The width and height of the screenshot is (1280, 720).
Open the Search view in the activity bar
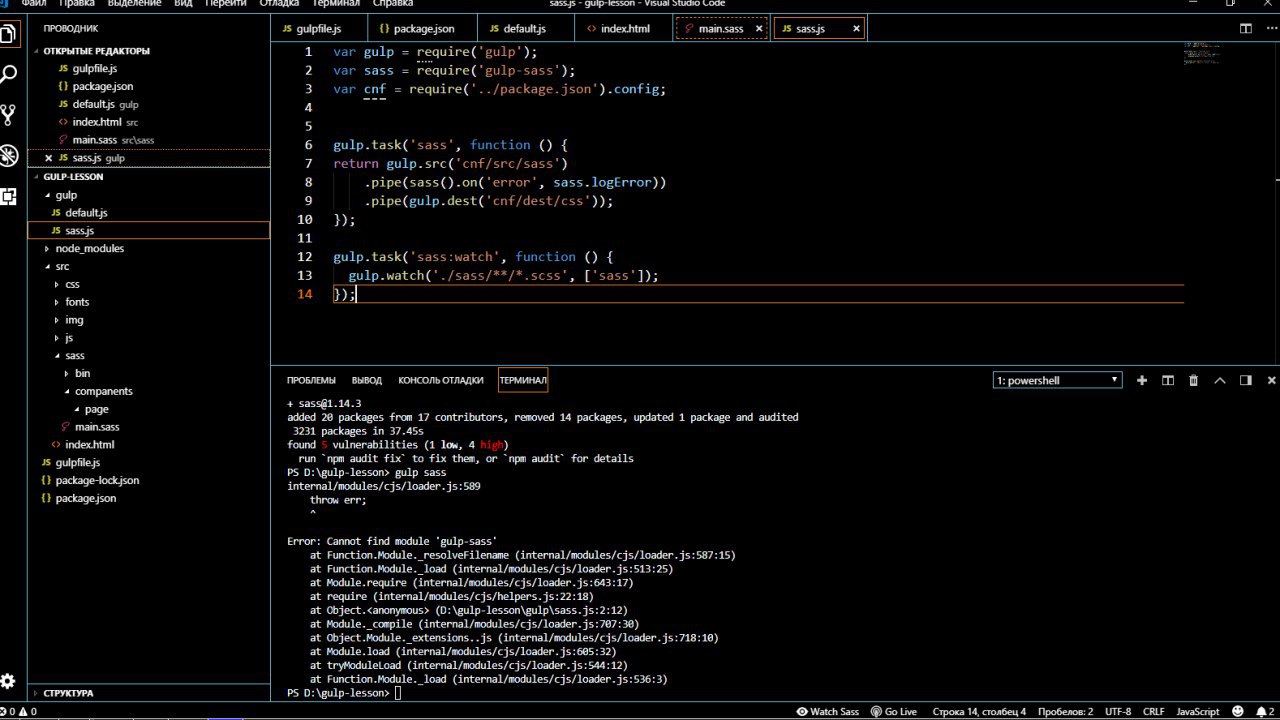coord(8,74)
